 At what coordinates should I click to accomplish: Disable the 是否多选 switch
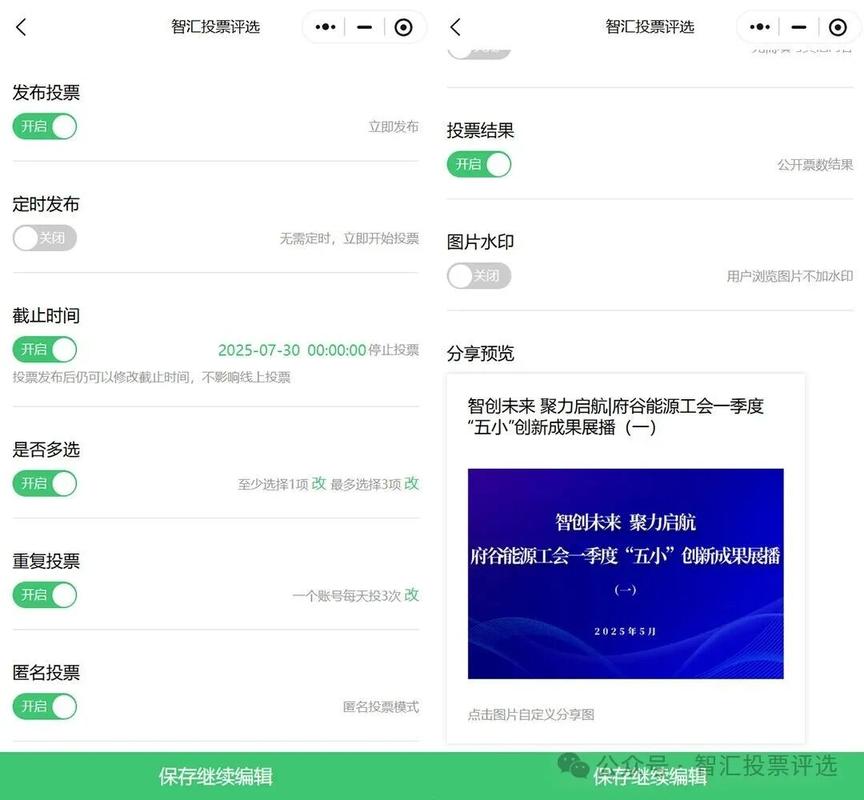tap(43, 483)
